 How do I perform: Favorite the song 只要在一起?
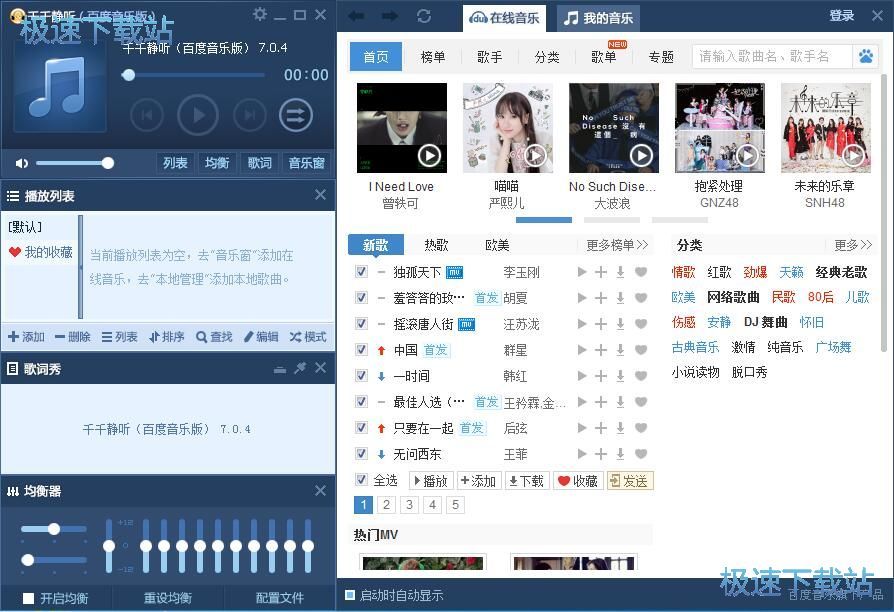point(641,428)
